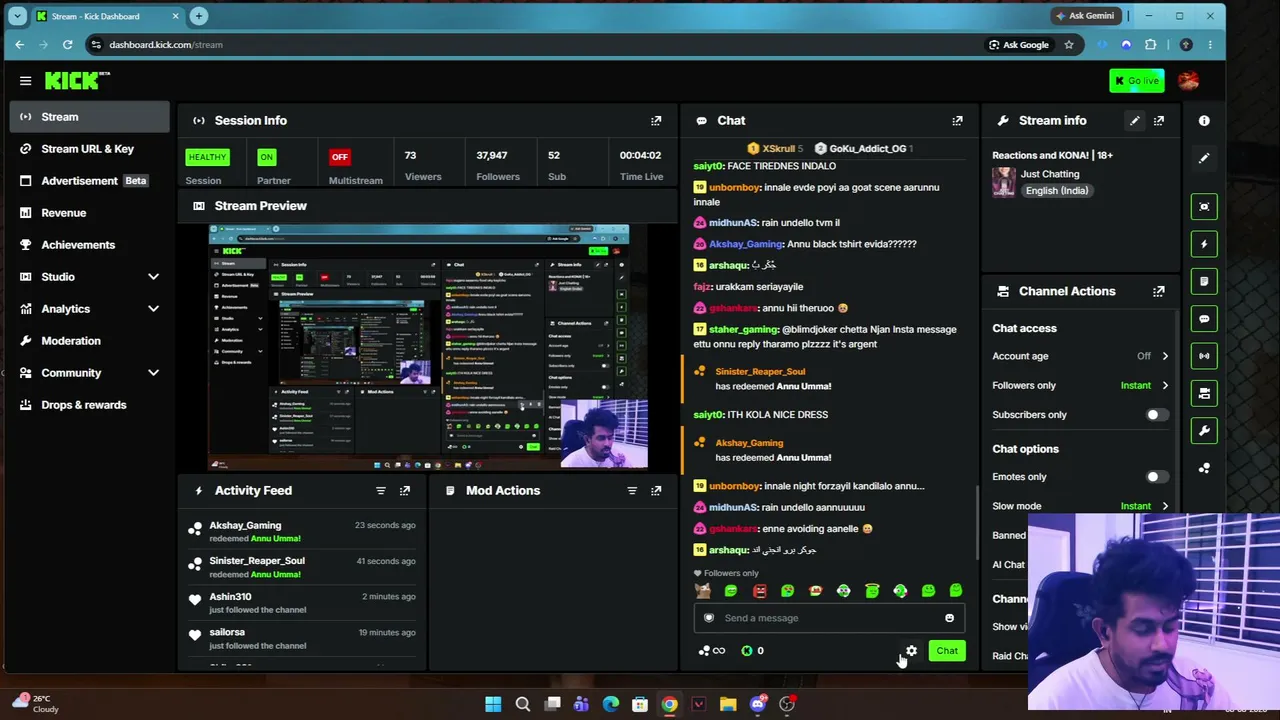Click the Ask Gemini button
Screen dimensions: 1280x720
(x=1084, y=16)
